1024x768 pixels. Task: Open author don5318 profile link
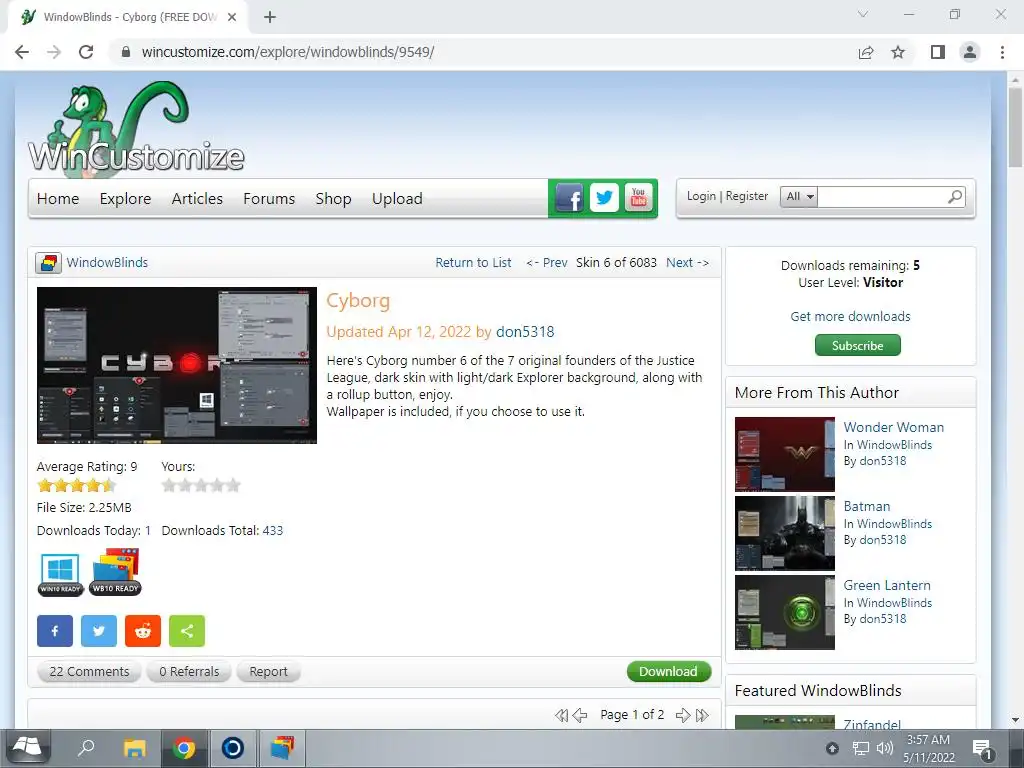pos(525,332)
